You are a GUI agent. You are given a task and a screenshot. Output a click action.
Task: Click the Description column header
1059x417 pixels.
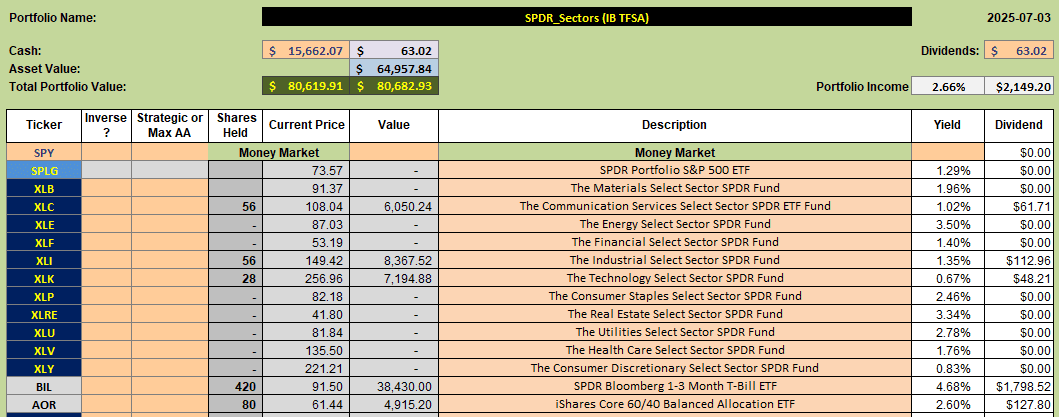click(x=675, y=125)
